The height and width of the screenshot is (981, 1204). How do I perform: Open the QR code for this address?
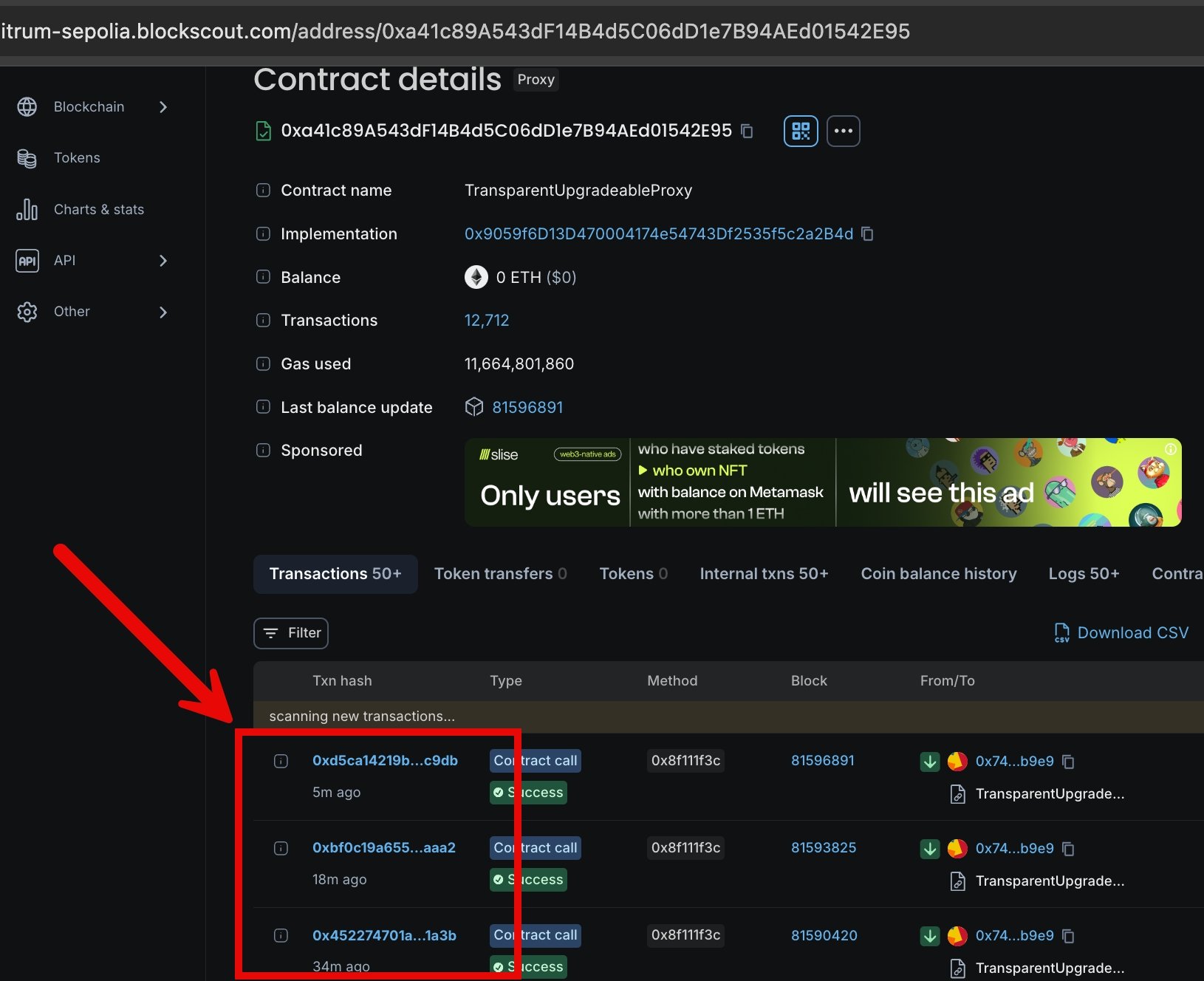coord(801,131)
